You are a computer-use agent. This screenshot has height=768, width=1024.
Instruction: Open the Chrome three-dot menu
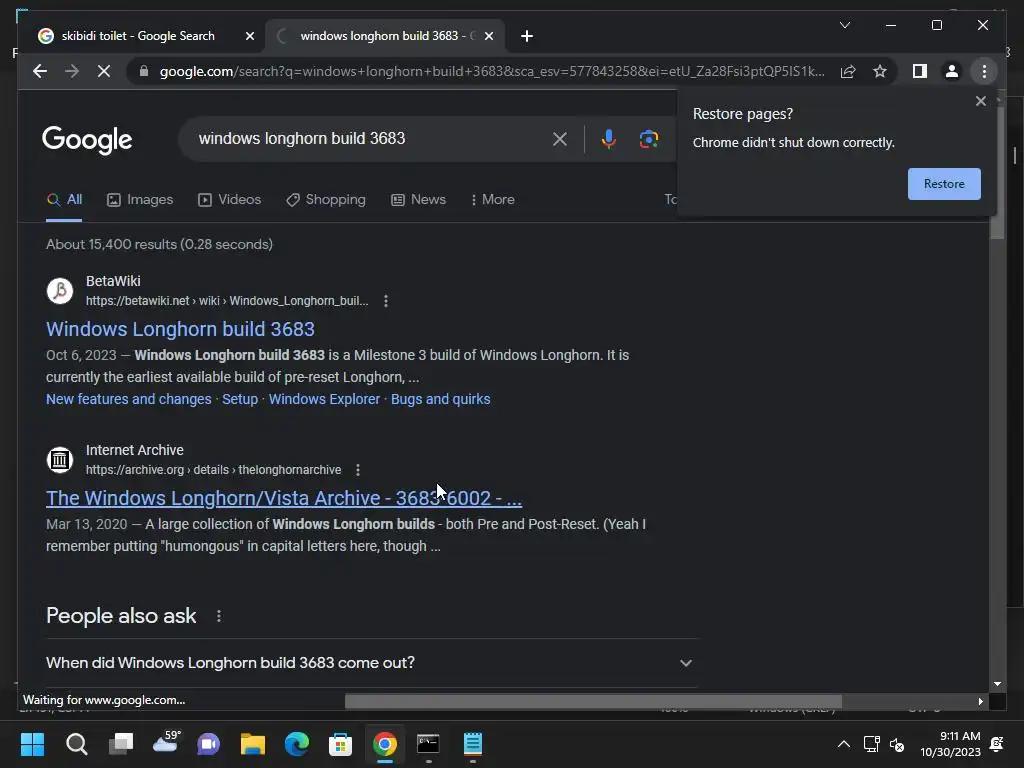pyautogui.click(x=984, y=71)
